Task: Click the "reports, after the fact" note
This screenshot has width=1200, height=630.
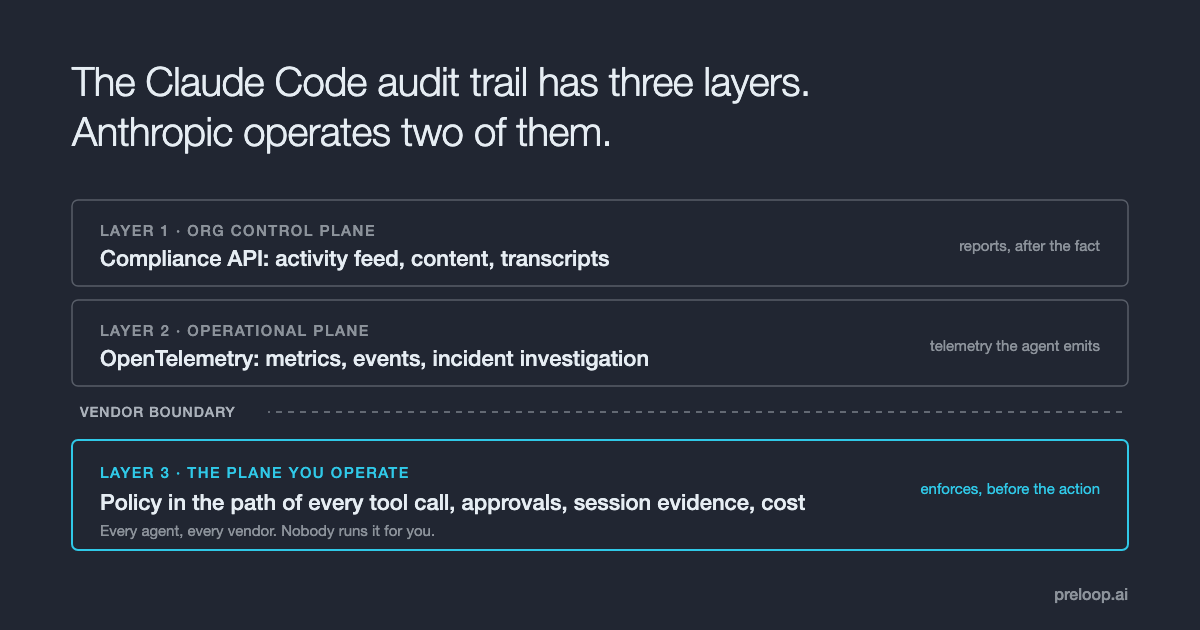Action: click(1029, 245)
